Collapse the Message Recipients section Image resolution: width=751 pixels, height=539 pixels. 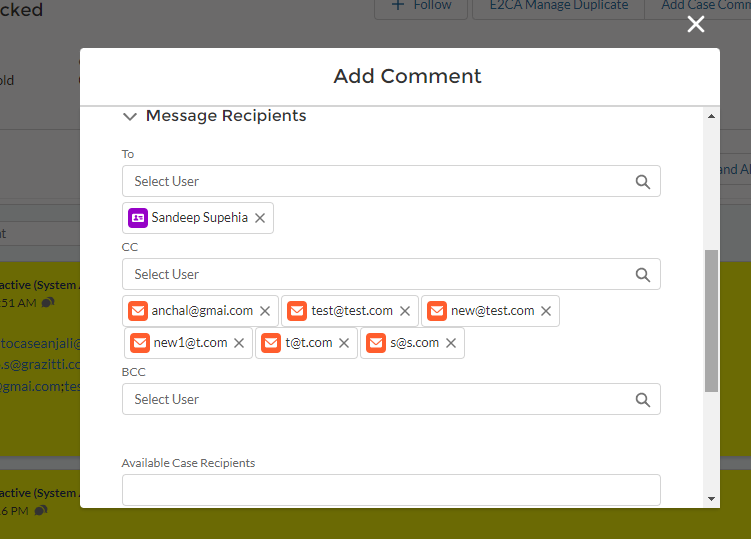(129, 116)
